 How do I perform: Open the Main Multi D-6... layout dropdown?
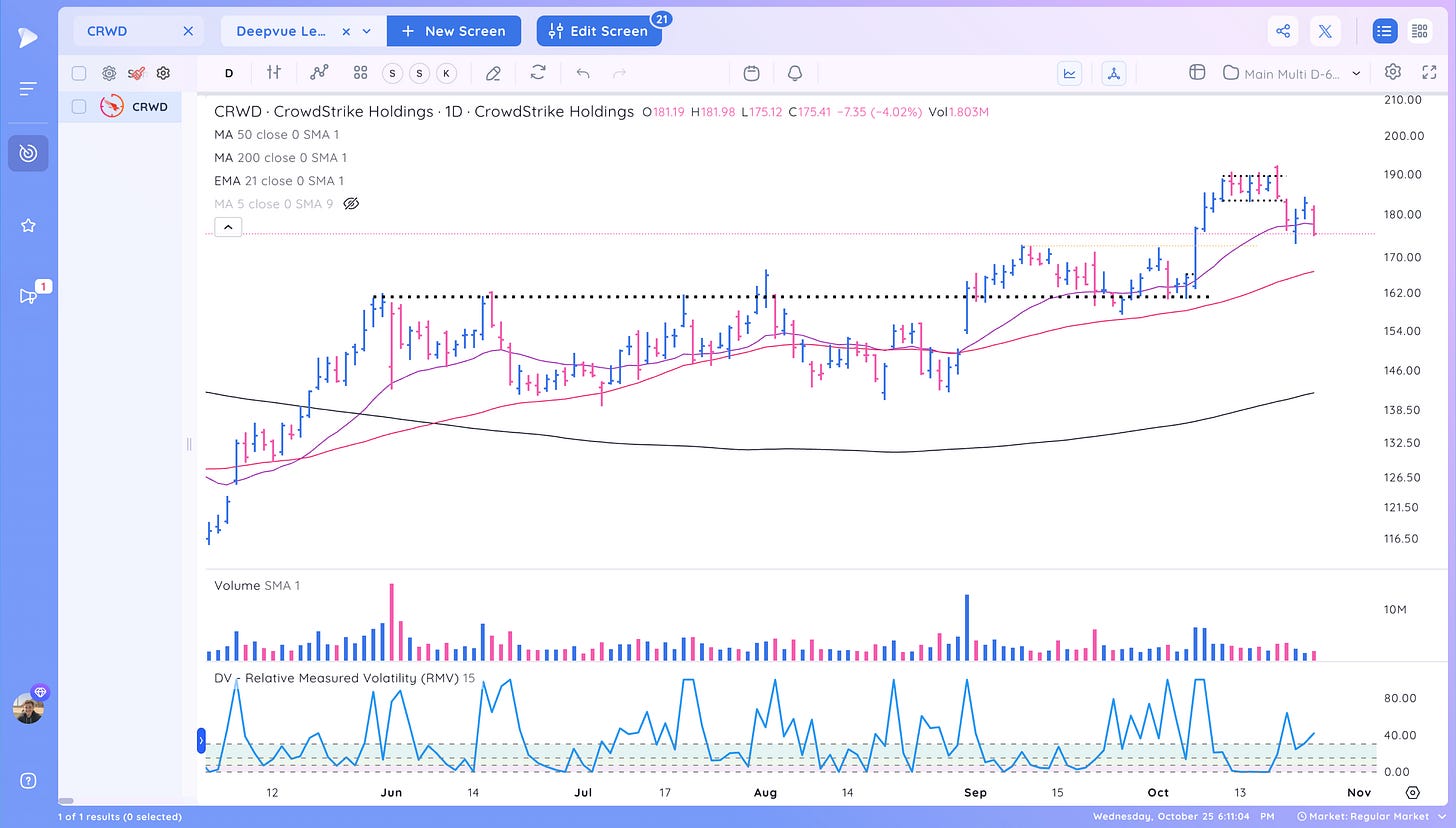[x=1292, y=73]
